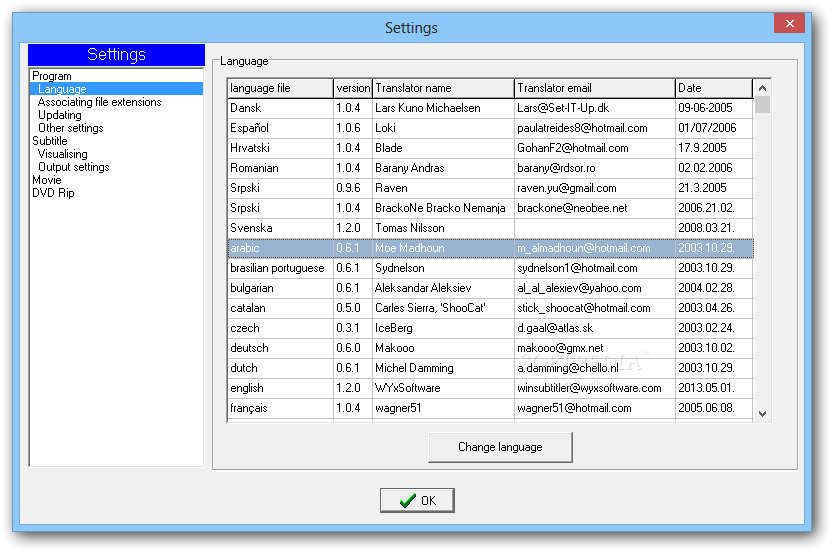Viewport: 832px width, 552px height.
Task: Select DVD Rip in the settings tree
Action: (53, 193)
